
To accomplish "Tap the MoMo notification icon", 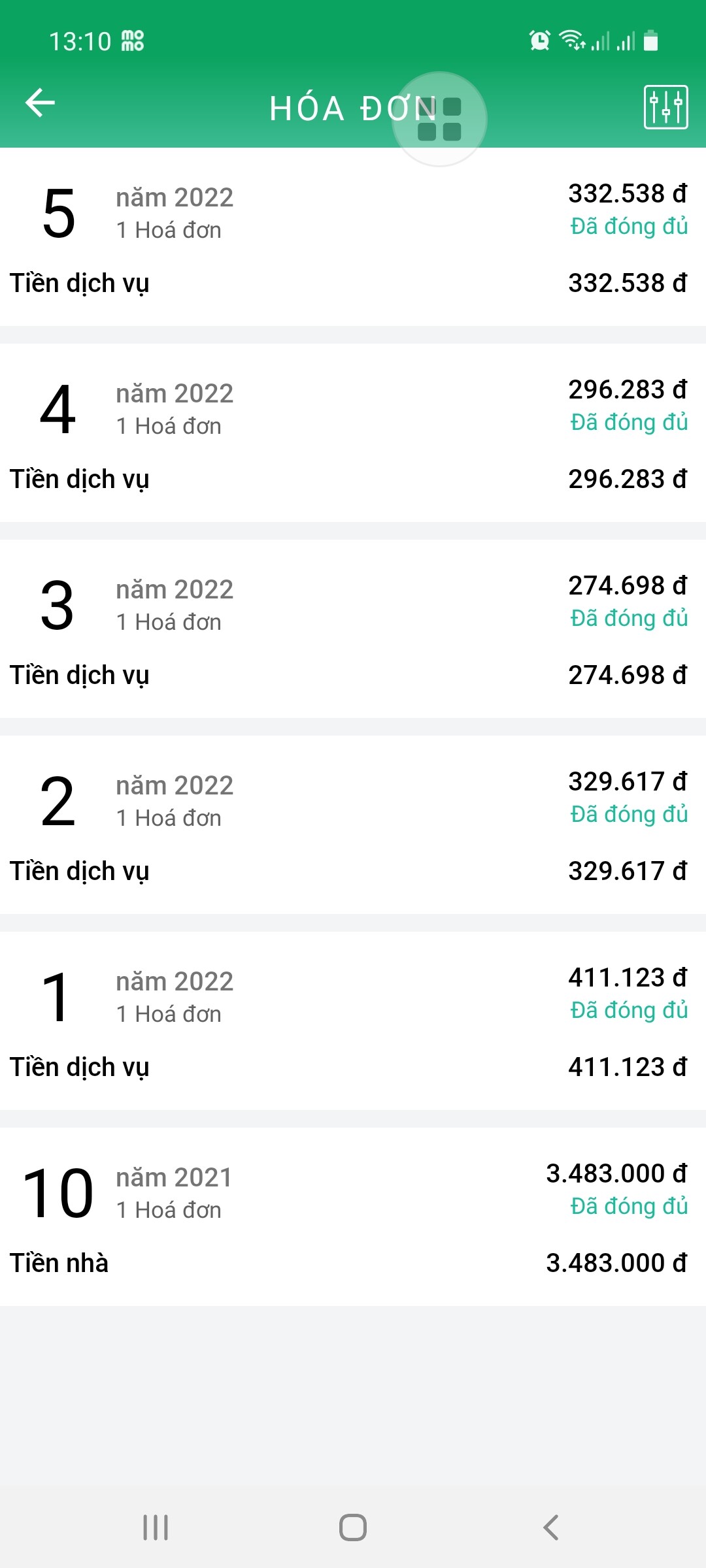I will point(133,41).
